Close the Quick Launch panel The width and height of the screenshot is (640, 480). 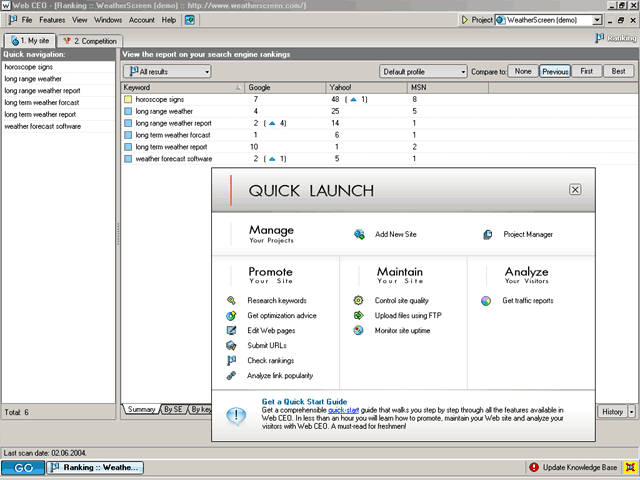point(575,190)
